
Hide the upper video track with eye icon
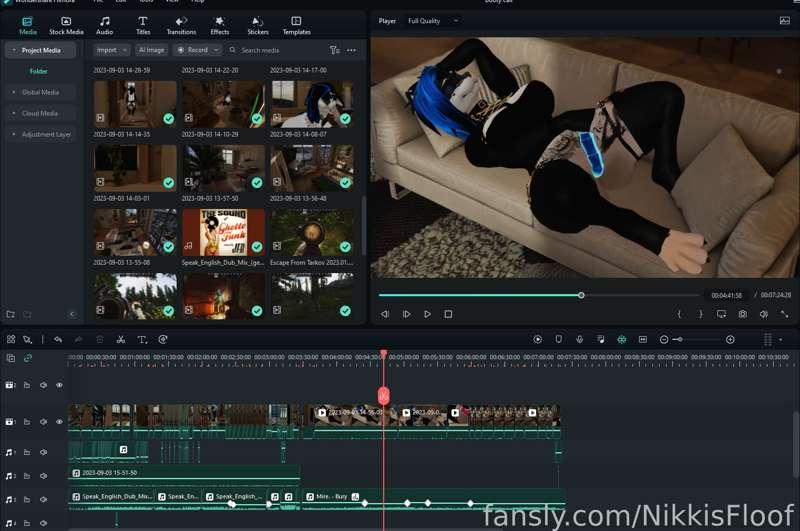[59, 385]
